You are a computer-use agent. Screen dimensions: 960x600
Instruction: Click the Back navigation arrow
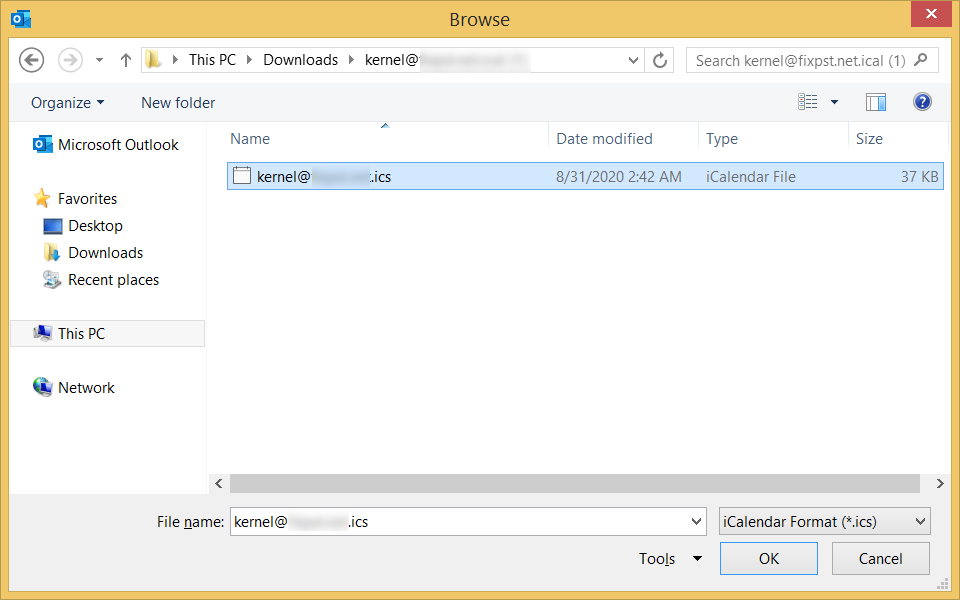pos(32,60)
